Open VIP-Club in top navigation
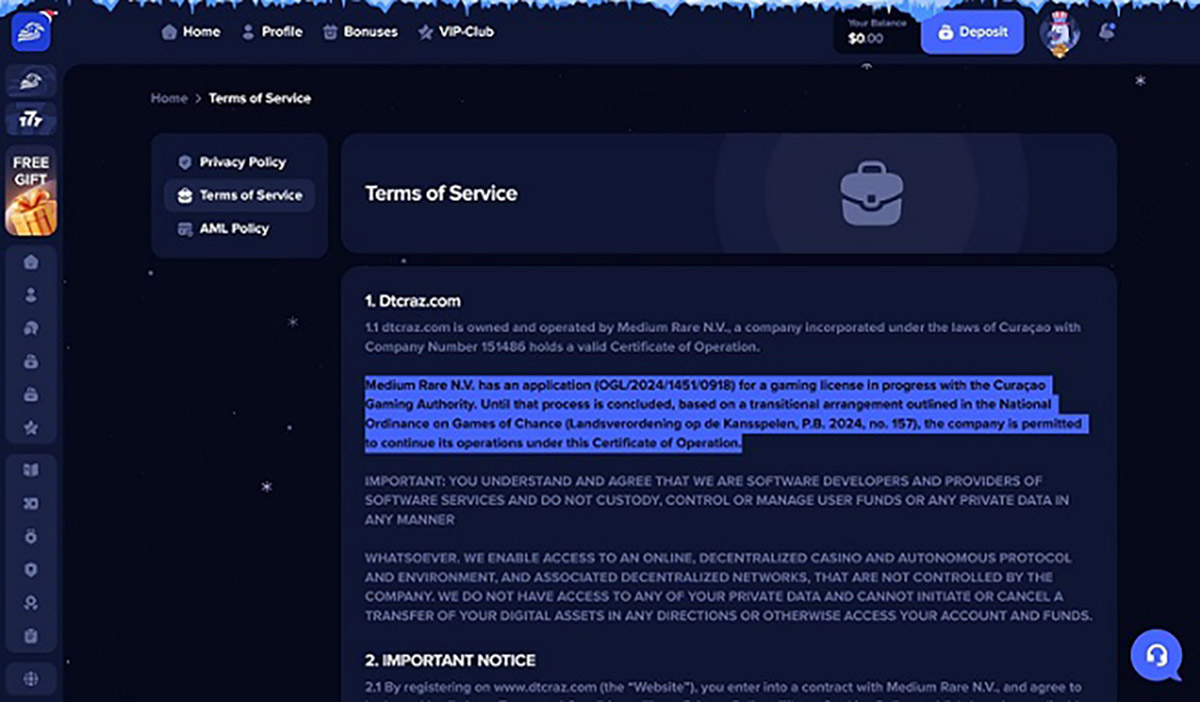The height and width of the screenshot is (702, 1200). pyautogui.click(x=456, y=32)
